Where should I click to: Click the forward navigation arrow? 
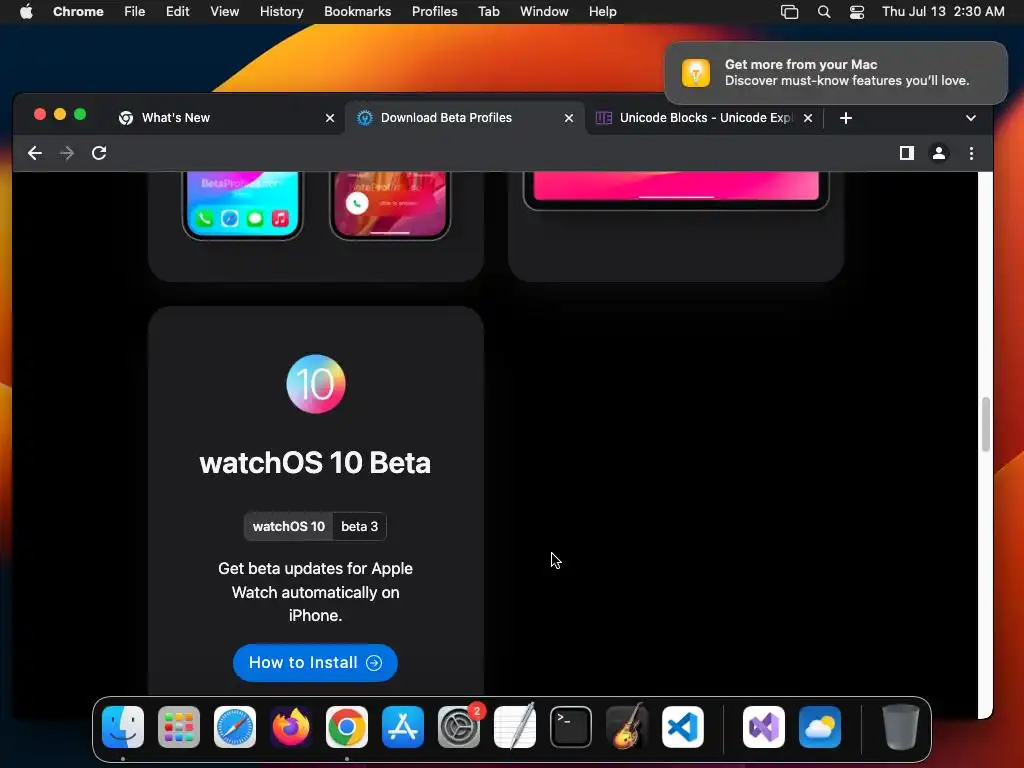pos(67,153)
